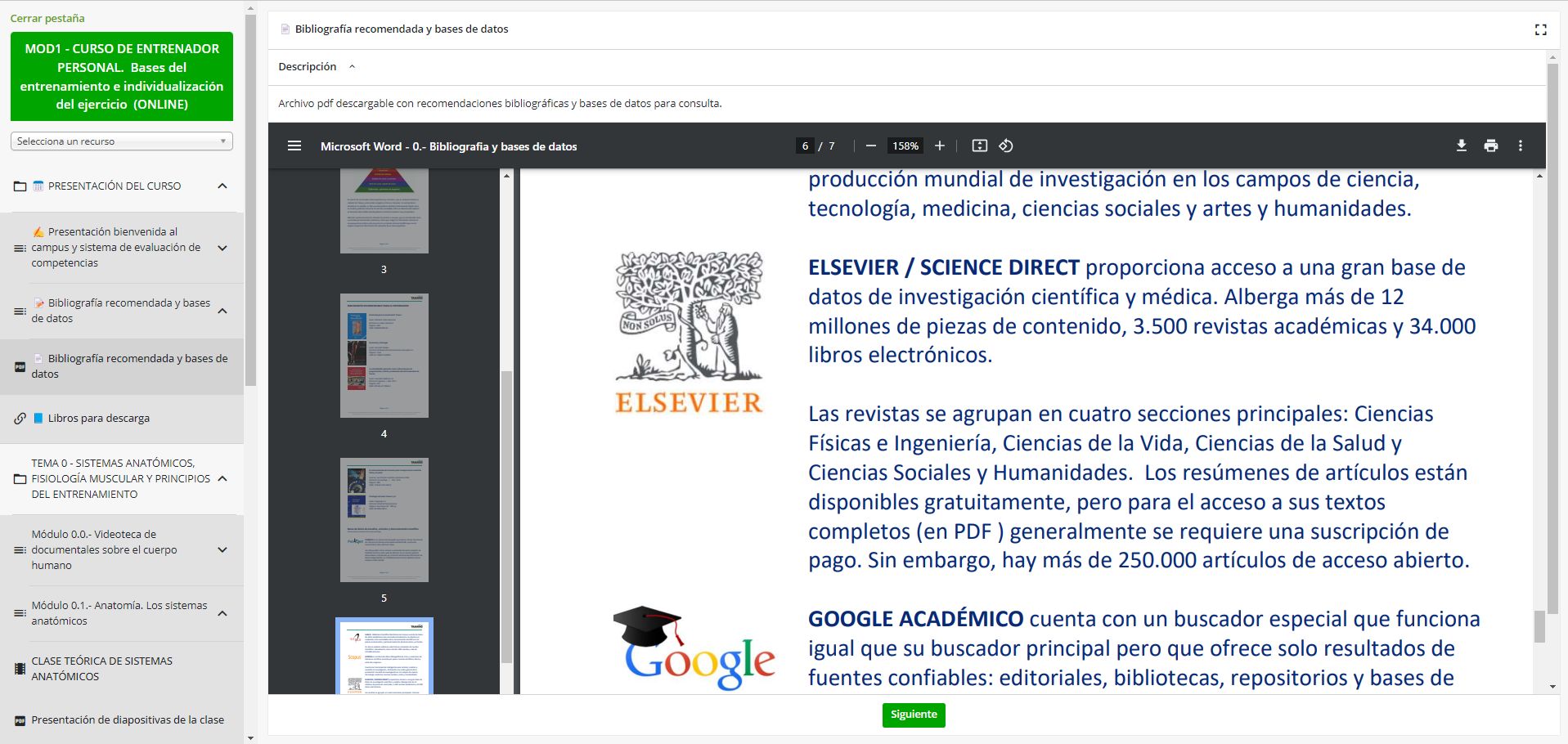Screen dimensions: 1568x744
Task: Collapse the first Bibliografía recomendada y bases de datos group
Action: [x=222, y=311]
